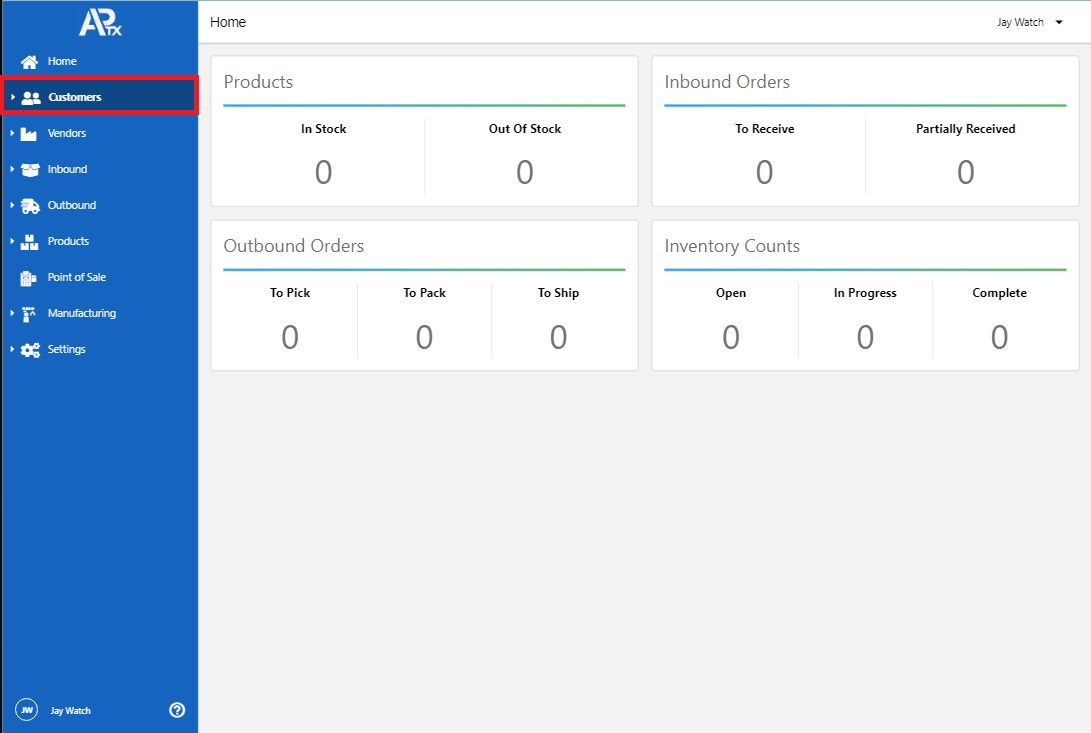Image resolution: width=1091 pixels, height=733 pixels.
Task: Click the Vendors factory icon
Action: [29, 134]
